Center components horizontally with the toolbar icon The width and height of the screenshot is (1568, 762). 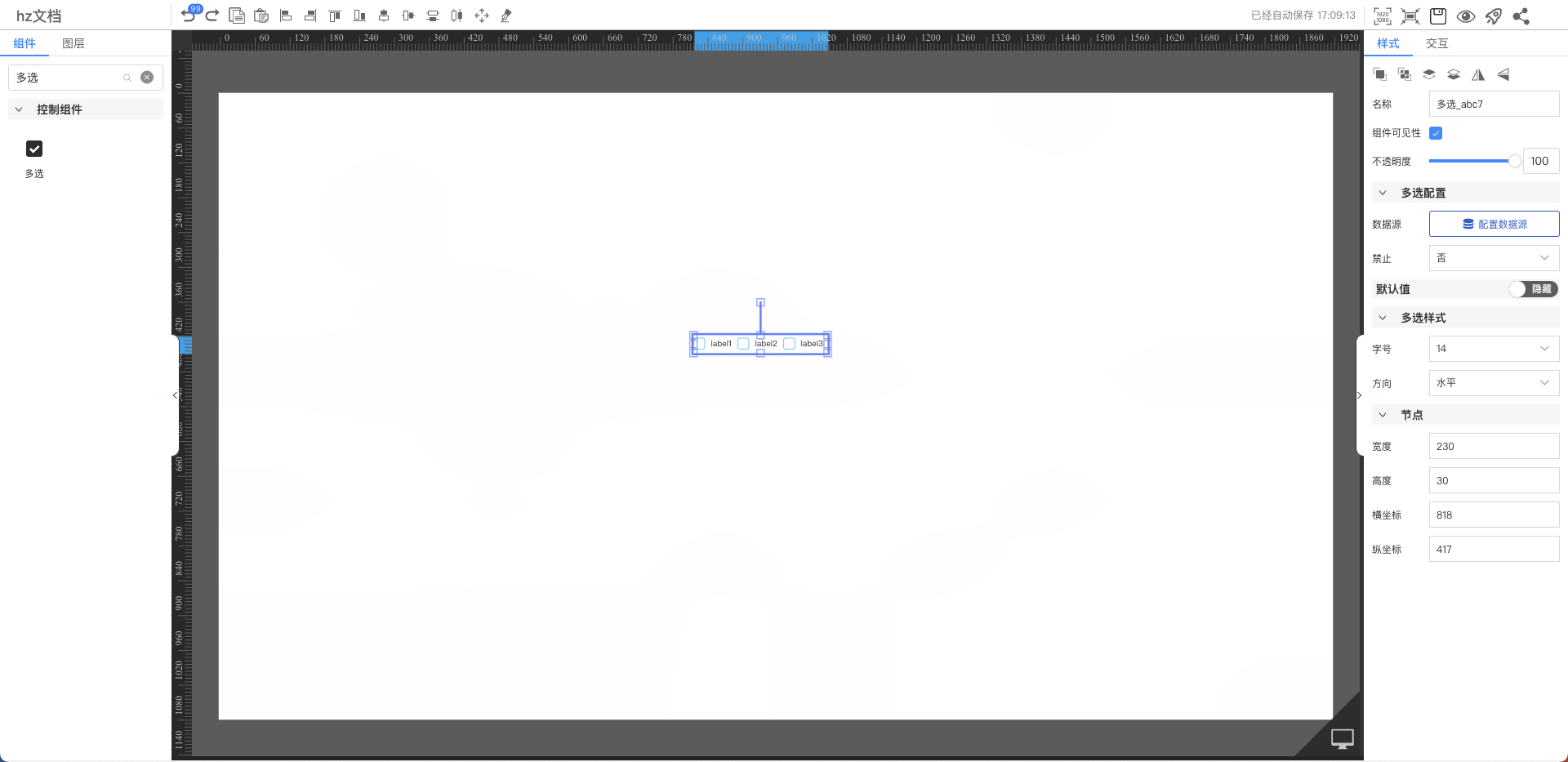coord(408,16)
